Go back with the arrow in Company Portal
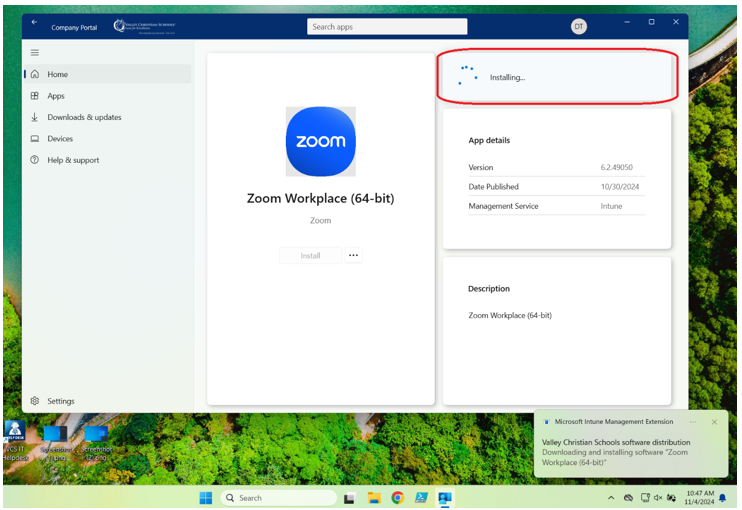The width and height of the screenshot is (742, 510). (x=35, y=22)
